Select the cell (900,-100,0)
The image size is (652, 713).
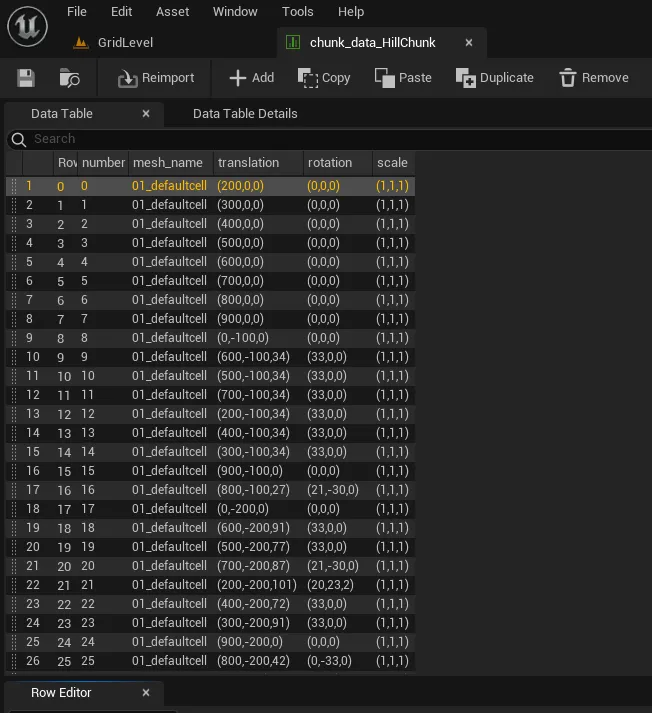250,471
